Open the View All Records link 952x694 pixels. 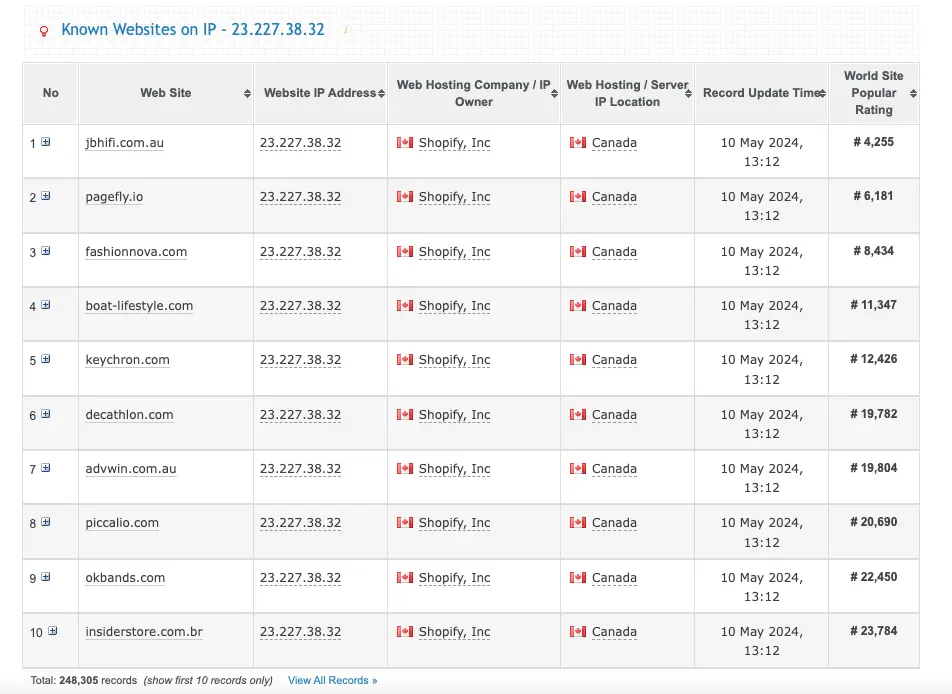pyautogui.click(x=332, y=680)
